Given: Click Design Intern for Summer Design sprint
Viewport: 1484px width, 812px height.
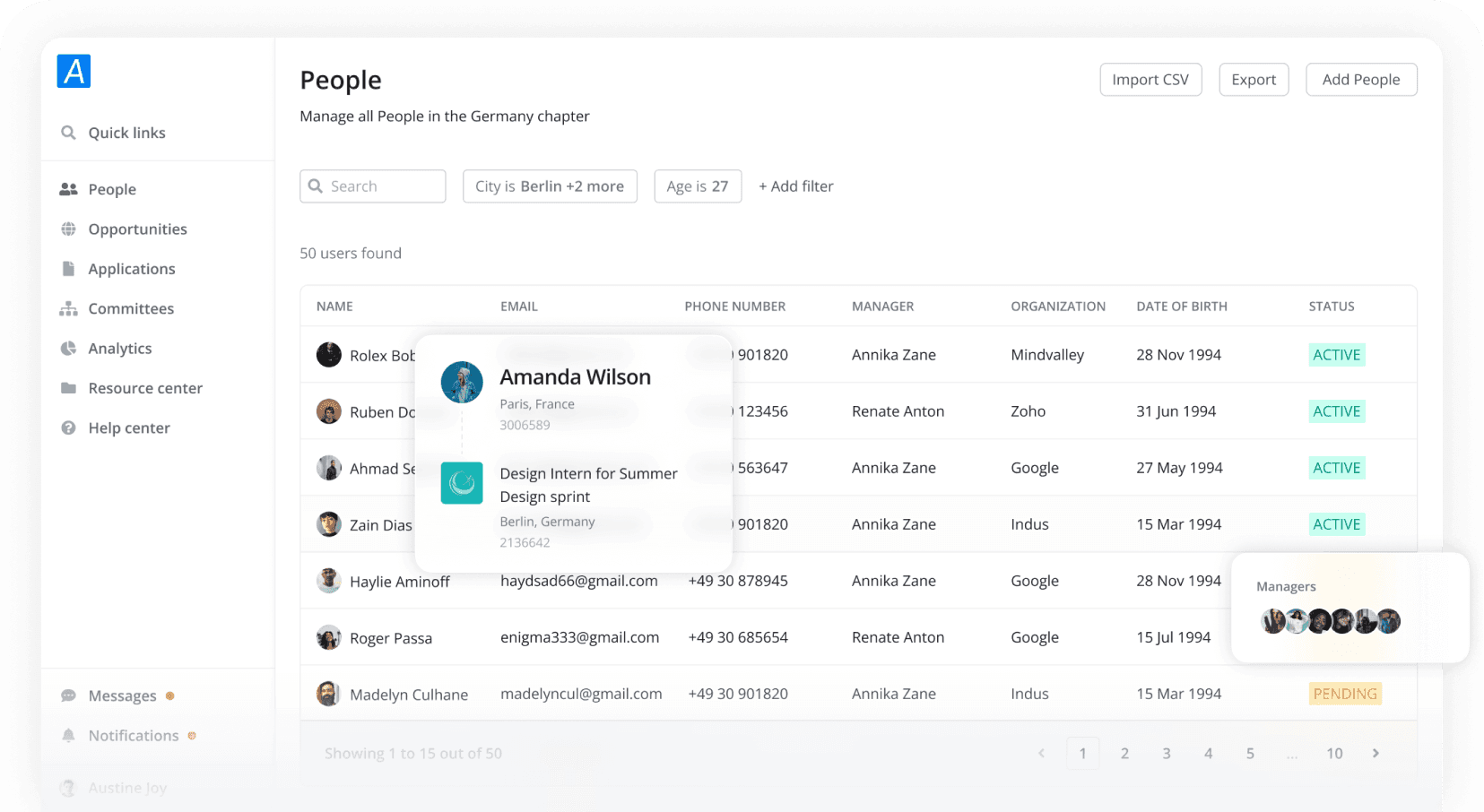Looking at the screenshot, I should (589, 485).
